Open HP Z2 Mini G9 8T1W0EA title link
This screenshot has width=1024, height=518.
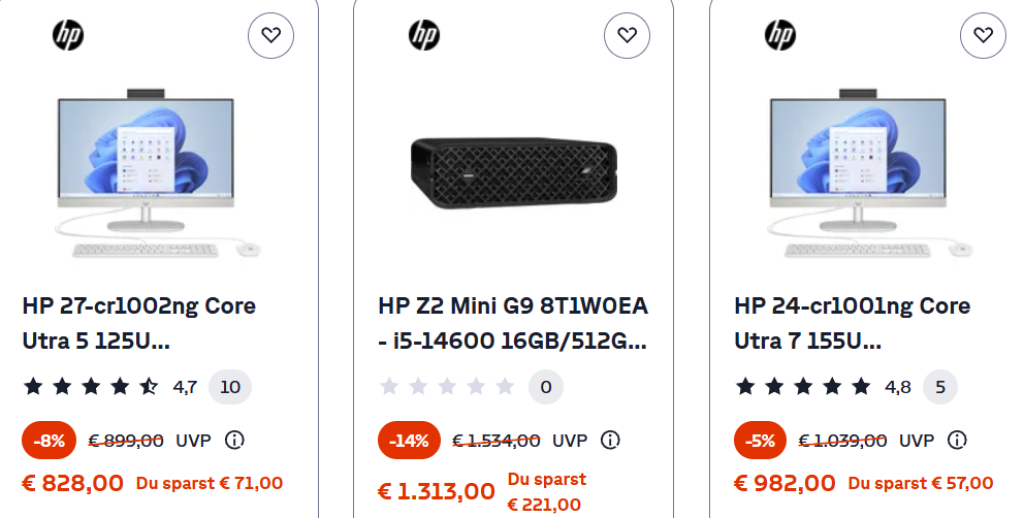[x=513, y=323]
